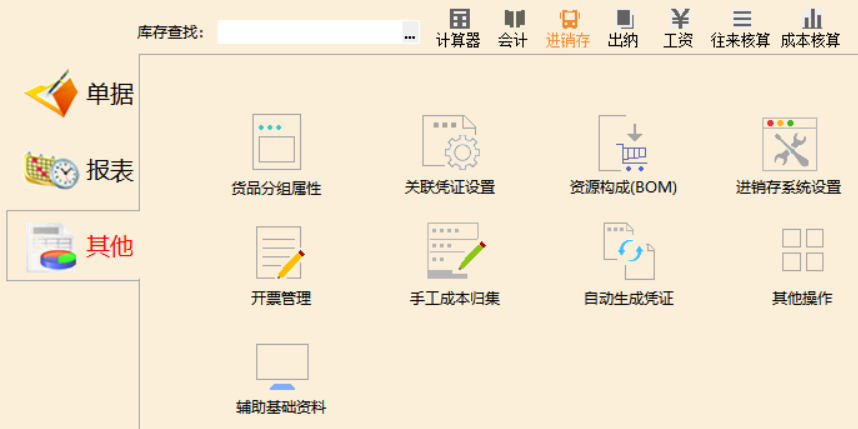This screenshot has height=429, width=858.
Task: Click the 库存查找 search input field
Action: tap(310, 32)
